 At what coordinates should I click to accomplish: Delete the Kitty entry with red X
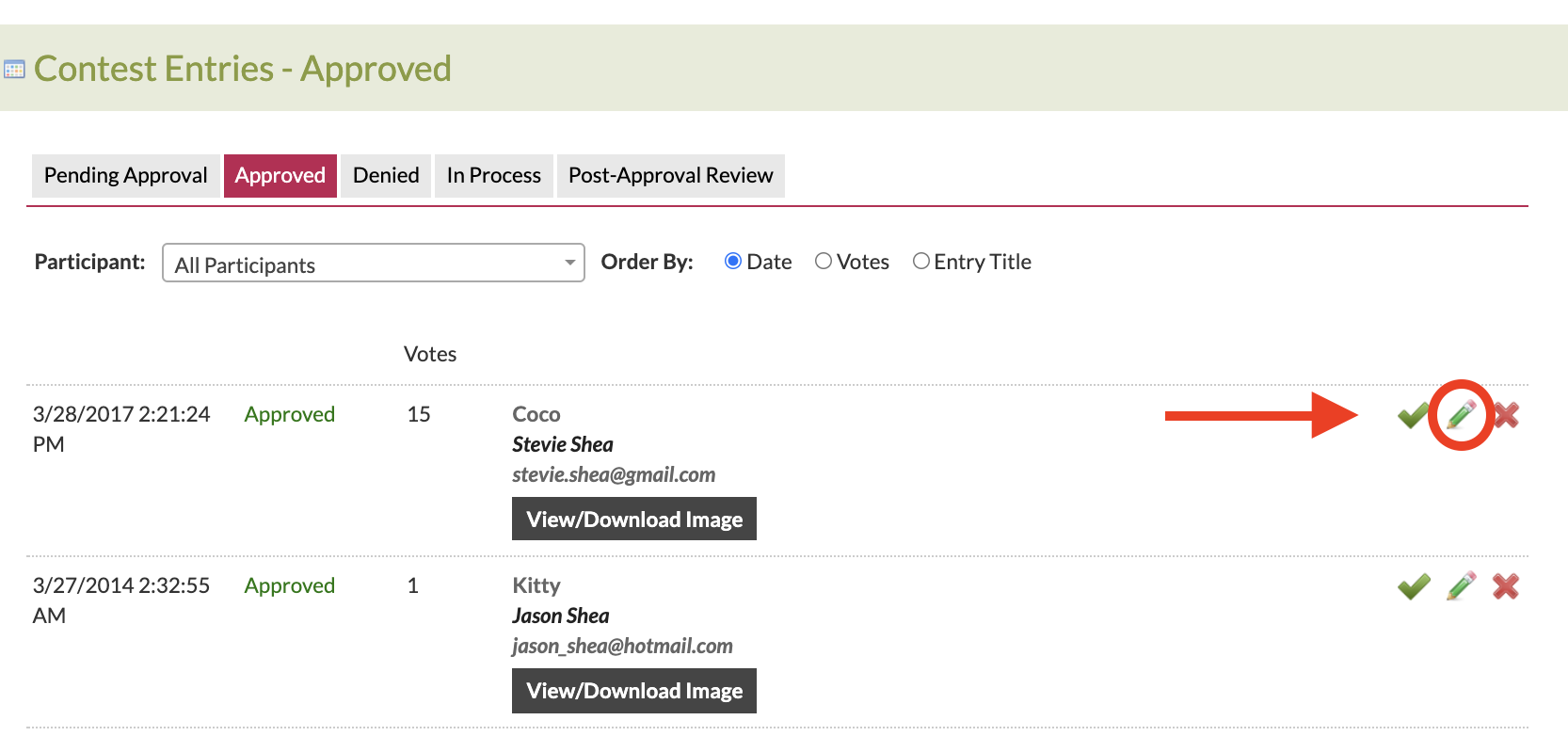(x=1506, y=586)
